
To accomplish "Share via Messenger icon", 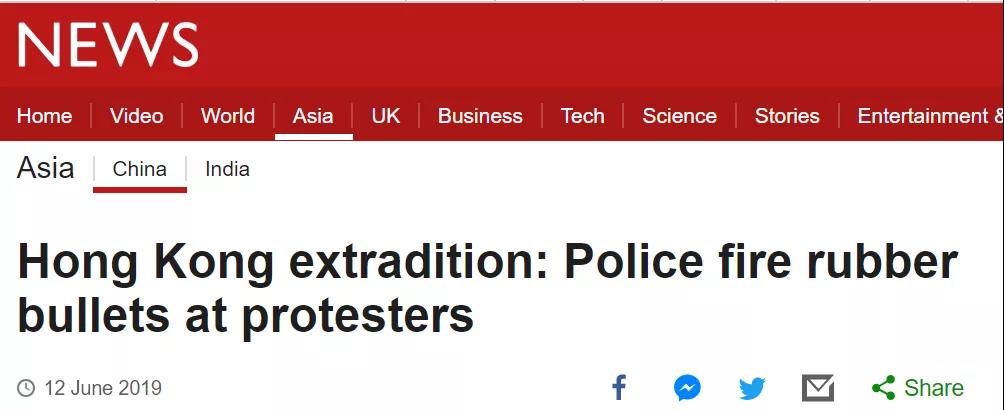I will tap(687, 388).
